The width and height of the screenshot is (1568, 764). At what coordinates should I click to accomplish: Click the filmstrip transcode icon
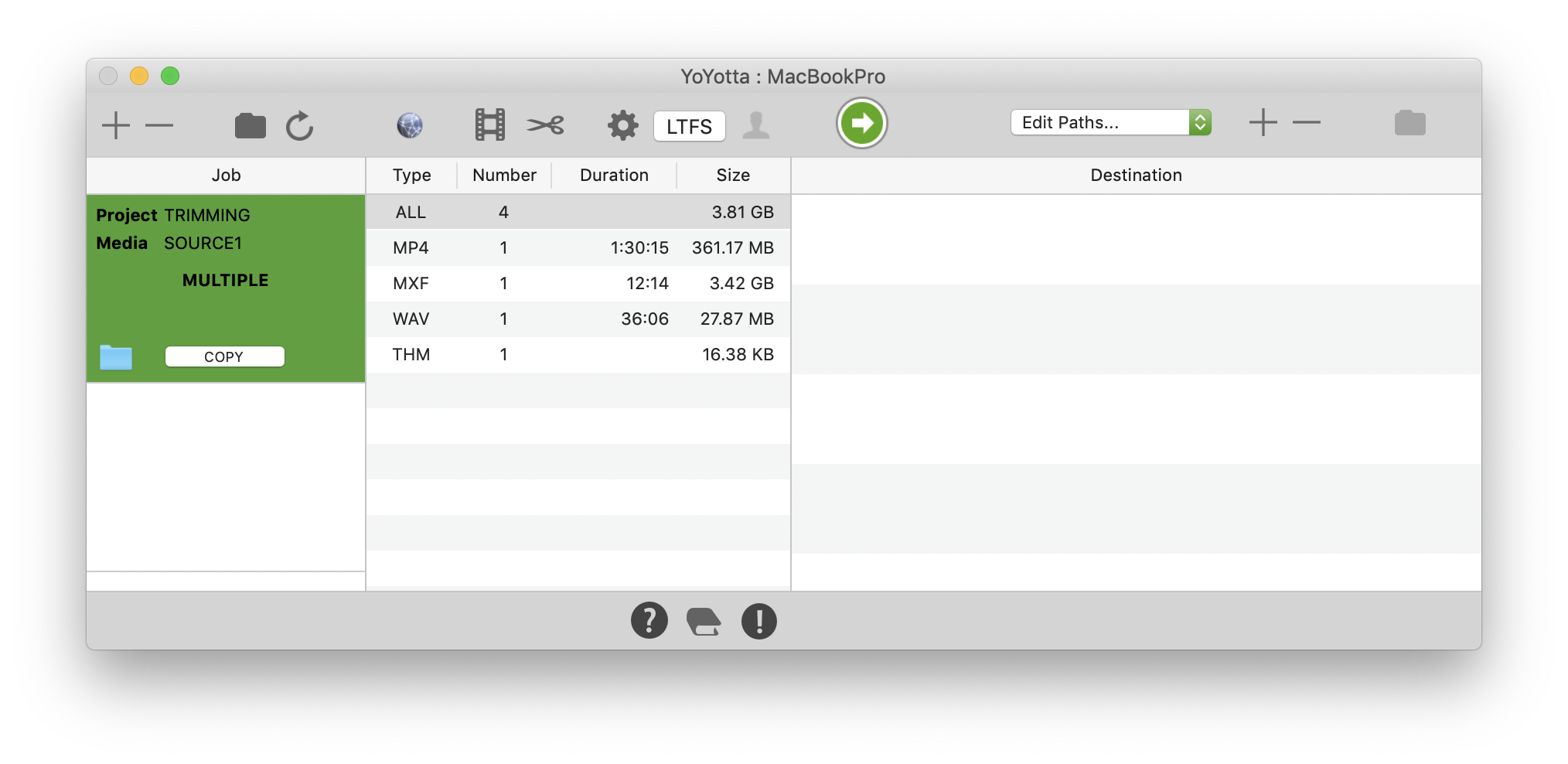click(x=490, y=124)
